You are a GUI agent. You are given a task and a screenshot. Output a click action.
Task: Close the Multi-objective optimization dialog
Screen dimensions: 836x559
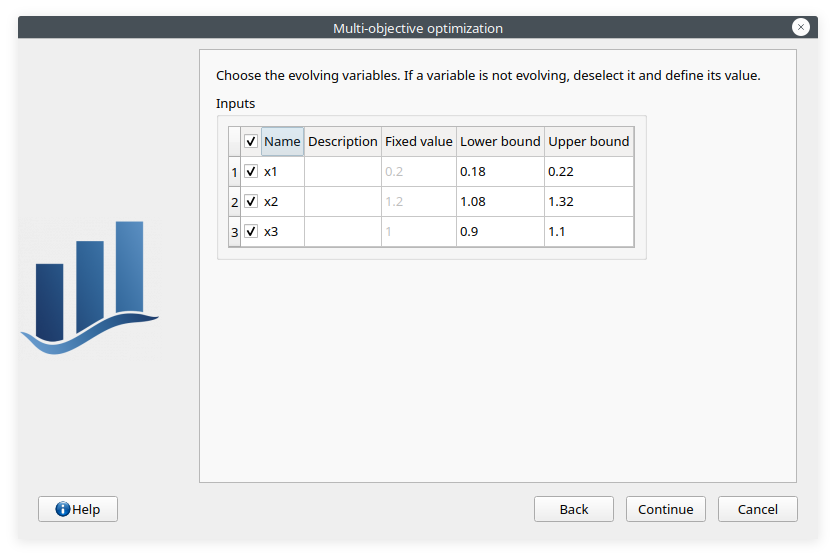point(800,28)
